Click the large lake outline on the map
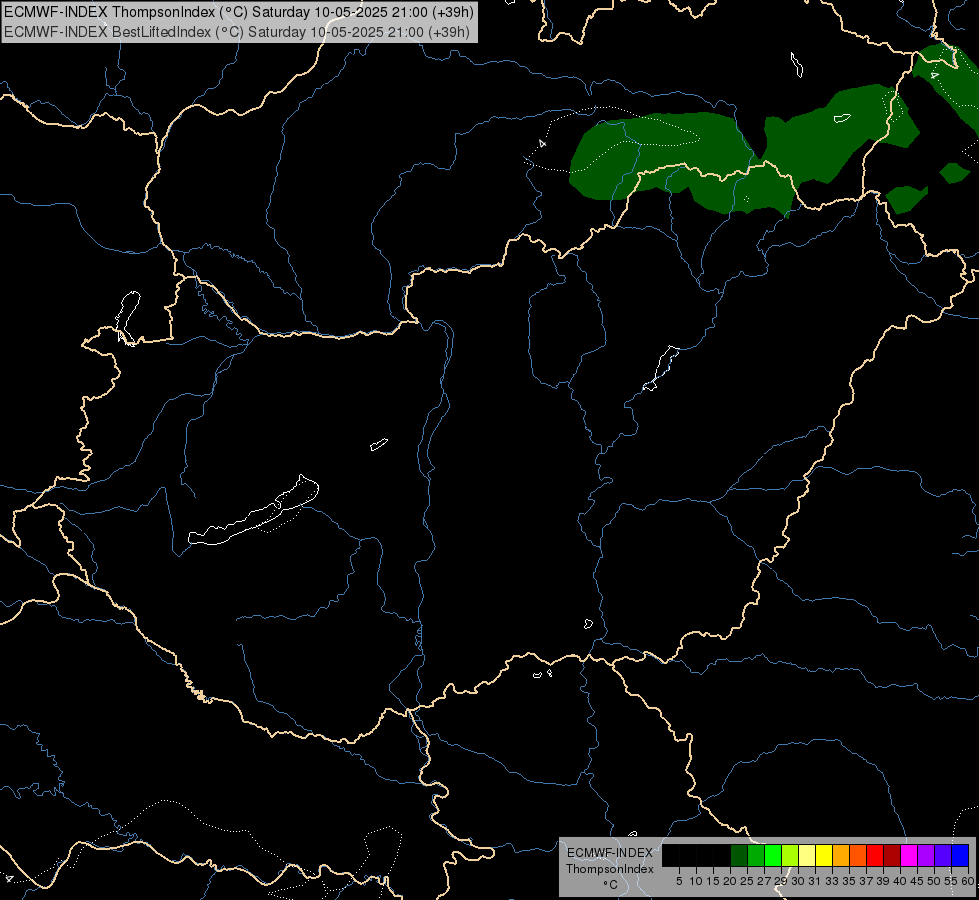The height and width of the screenshot is (900, 979). point(253,511)
